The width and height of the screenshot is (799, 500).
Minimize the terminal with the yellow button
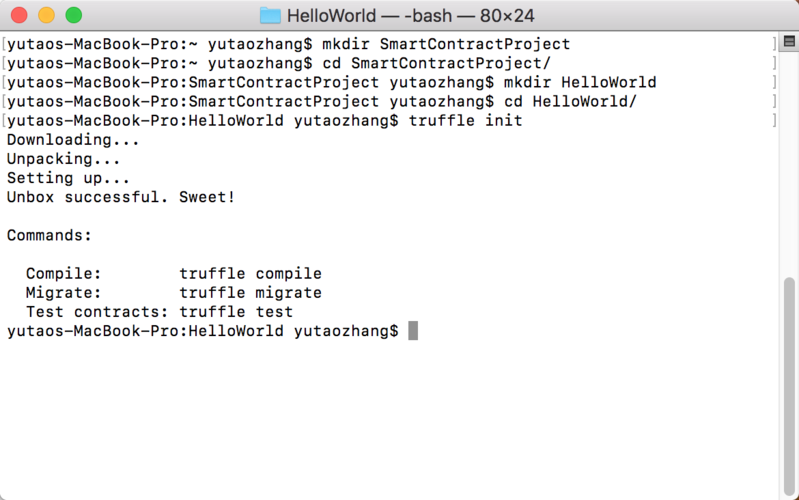(x=46, y=15)
